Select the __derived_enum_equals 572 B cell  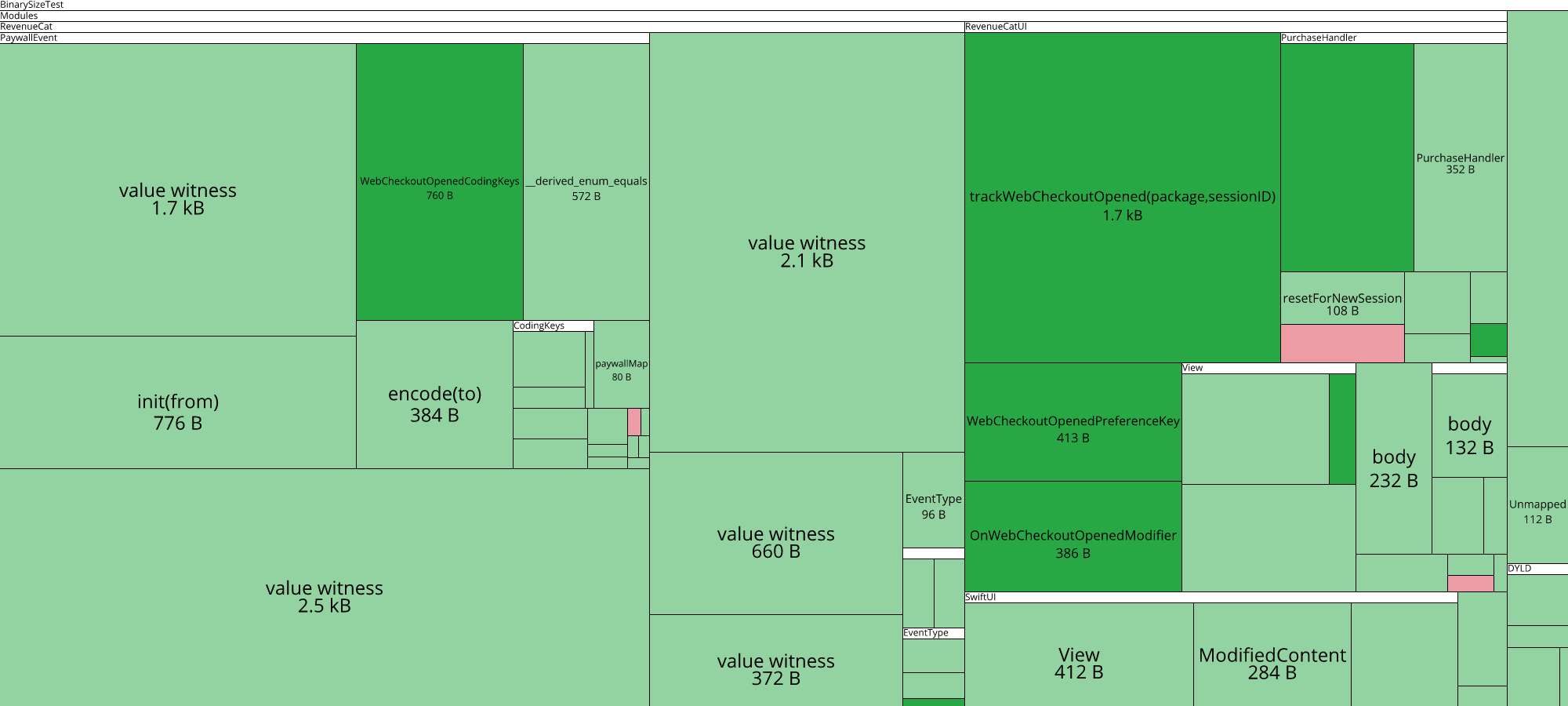586,182
